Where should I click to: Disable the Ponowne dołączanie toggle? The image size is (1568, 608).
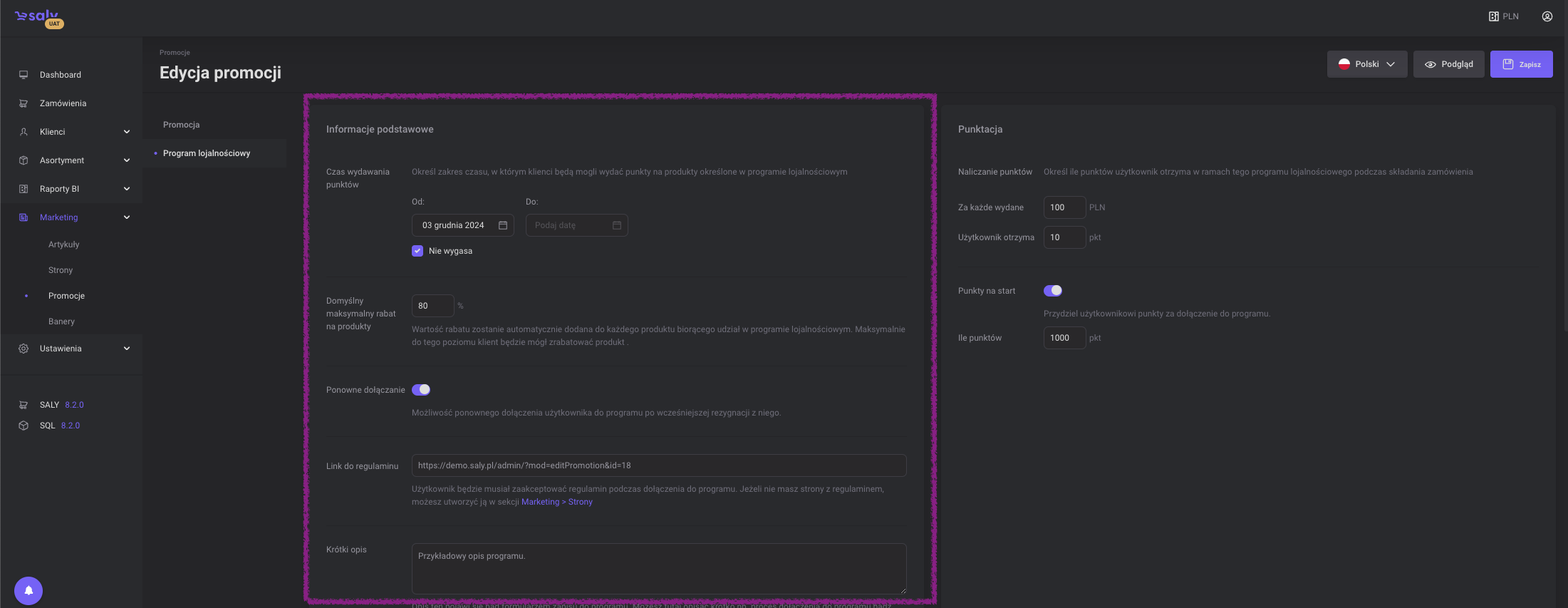tap(421, 390)
